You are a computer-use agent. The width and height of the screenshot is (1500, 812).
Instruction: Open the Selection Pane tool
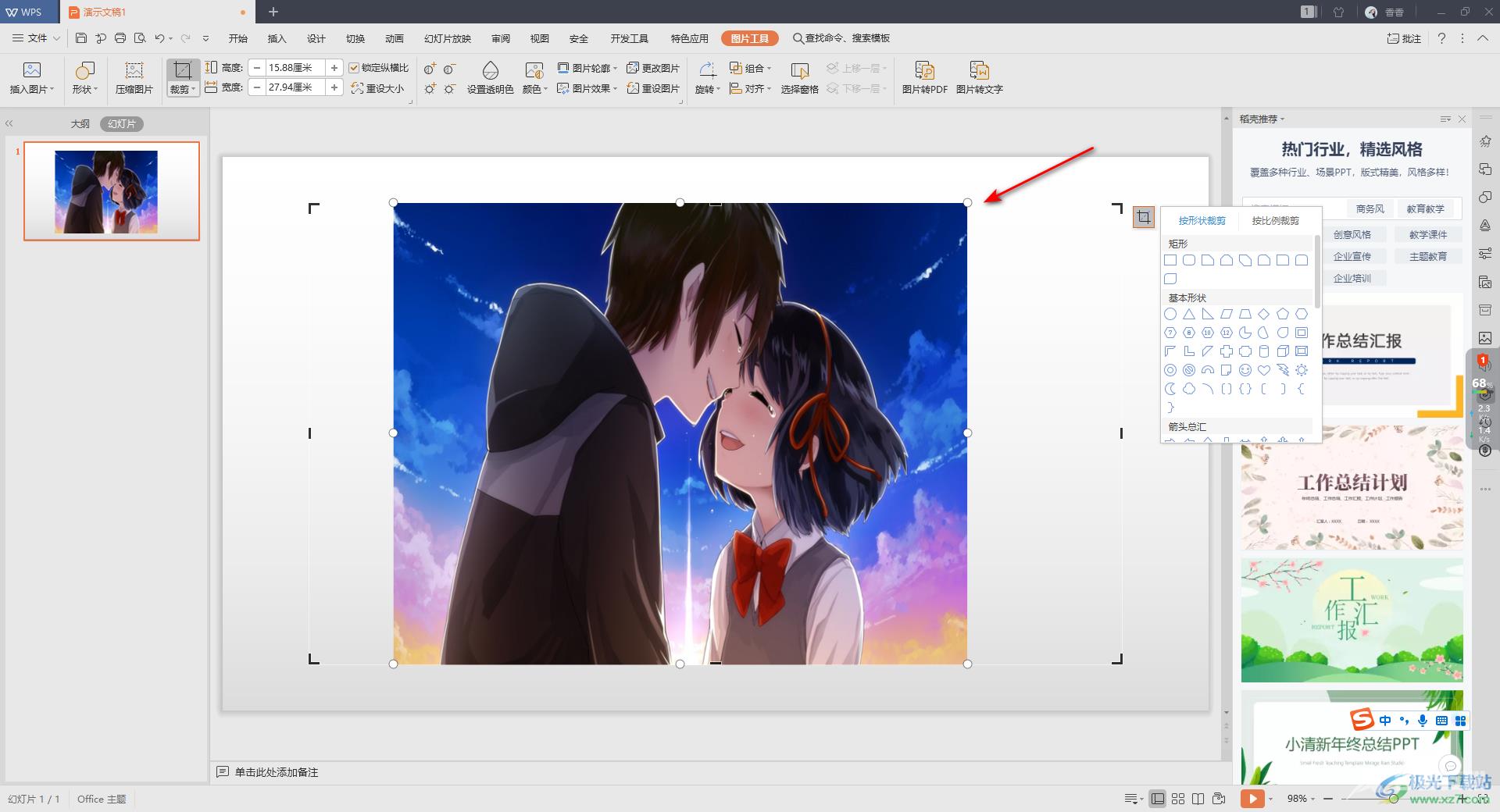pos(799,78)
